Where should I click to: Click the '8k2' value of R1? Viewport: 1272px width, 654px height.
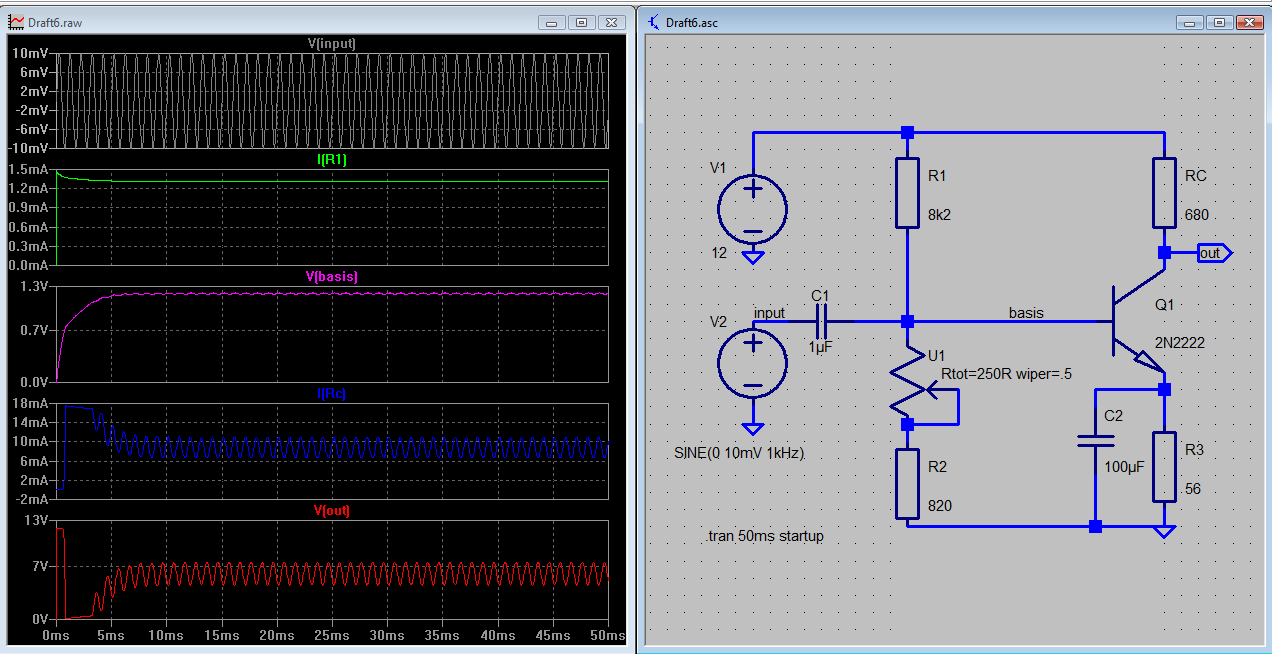click(x=940, y=214)
